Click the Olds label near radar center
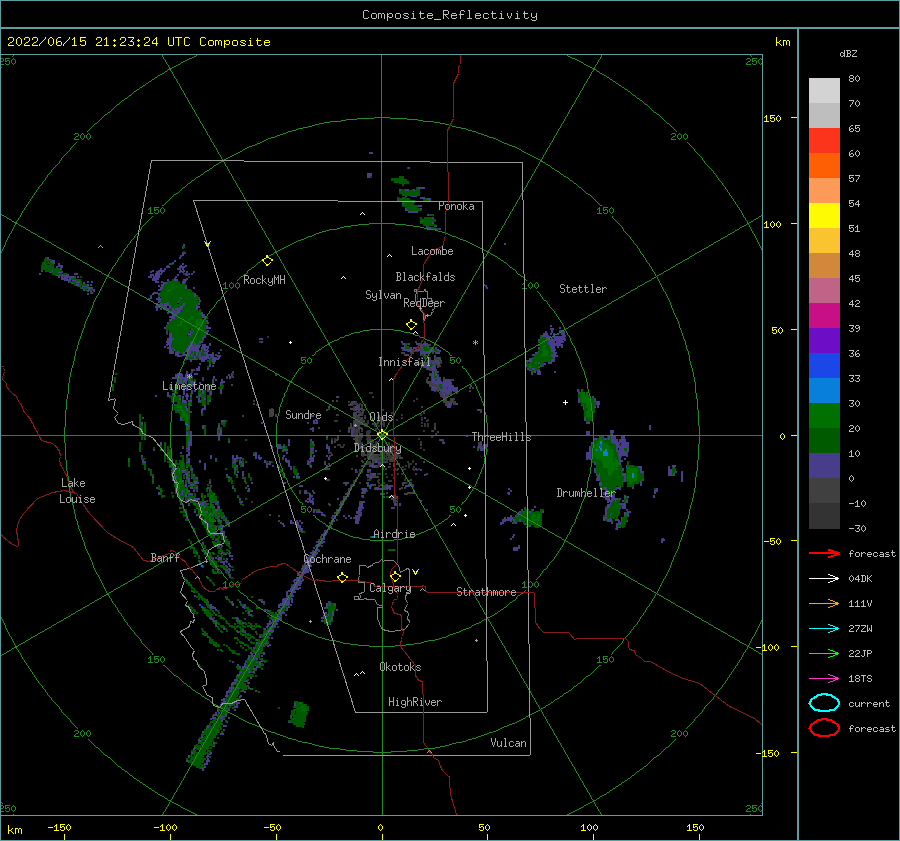This screenshot has width=900, height=841. 381,417
